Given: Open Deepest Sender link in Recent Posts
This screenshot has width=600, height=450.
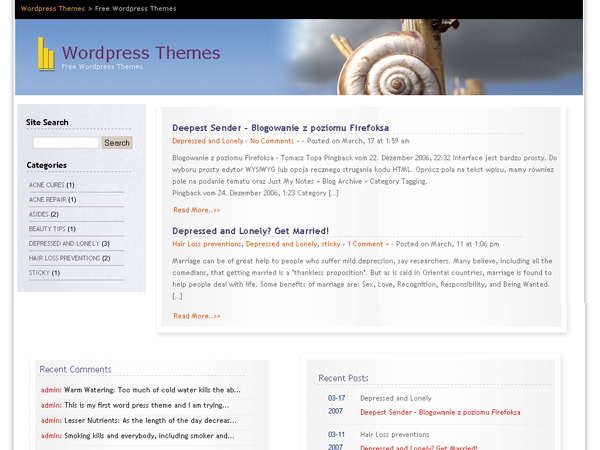Looking at the screenshot, I should [x=440, y=412].
